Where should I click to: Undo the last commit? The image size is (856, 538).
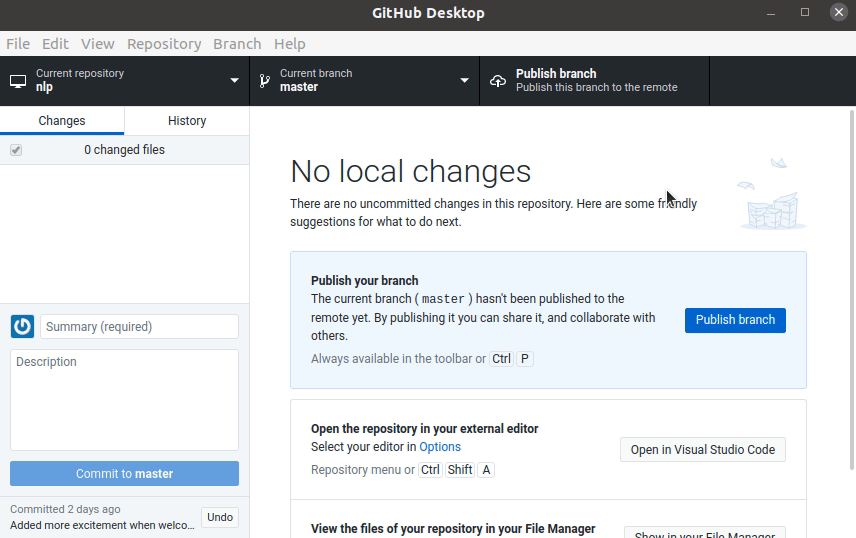click(x=220, y=517)
